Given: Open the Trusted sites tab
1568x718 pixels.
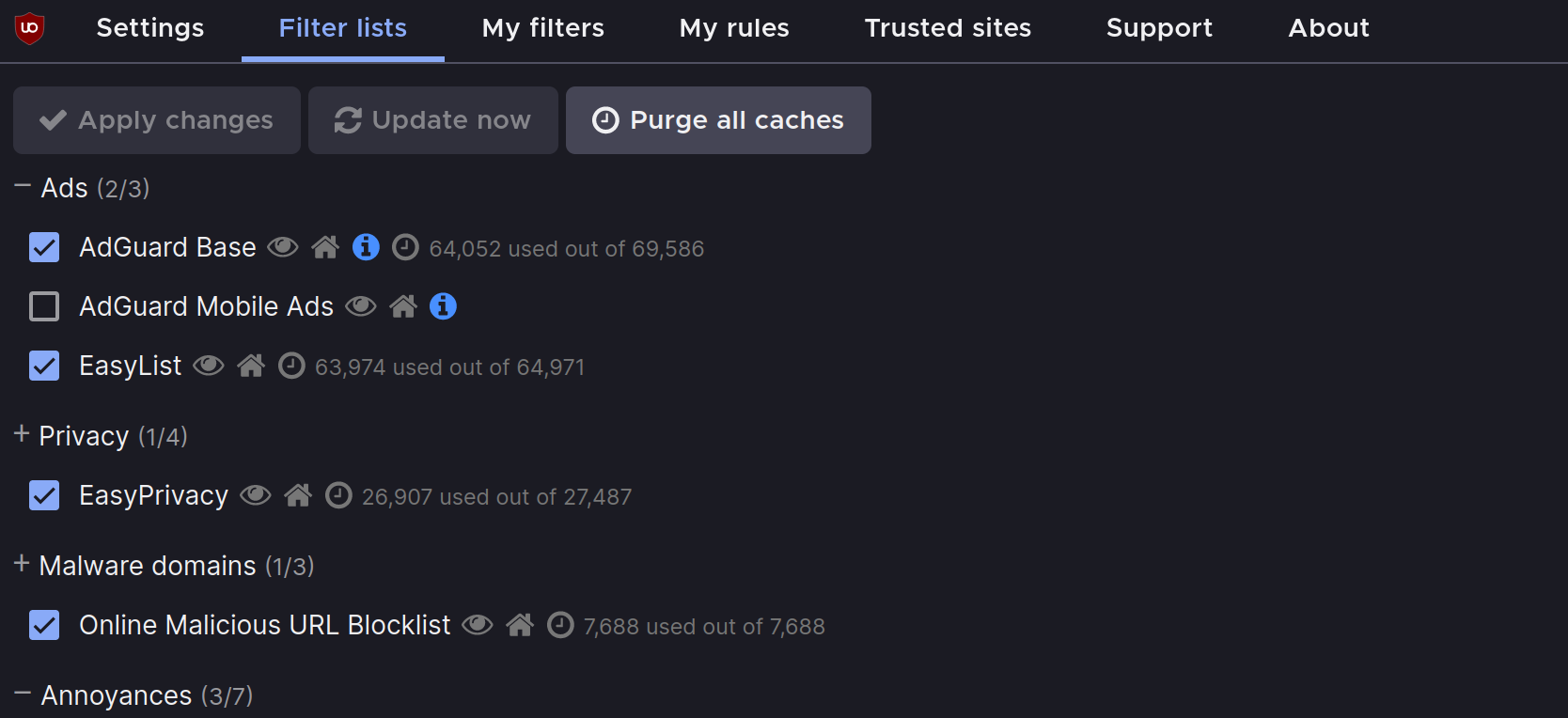Looking at the screenshot, I should [948, 28].
